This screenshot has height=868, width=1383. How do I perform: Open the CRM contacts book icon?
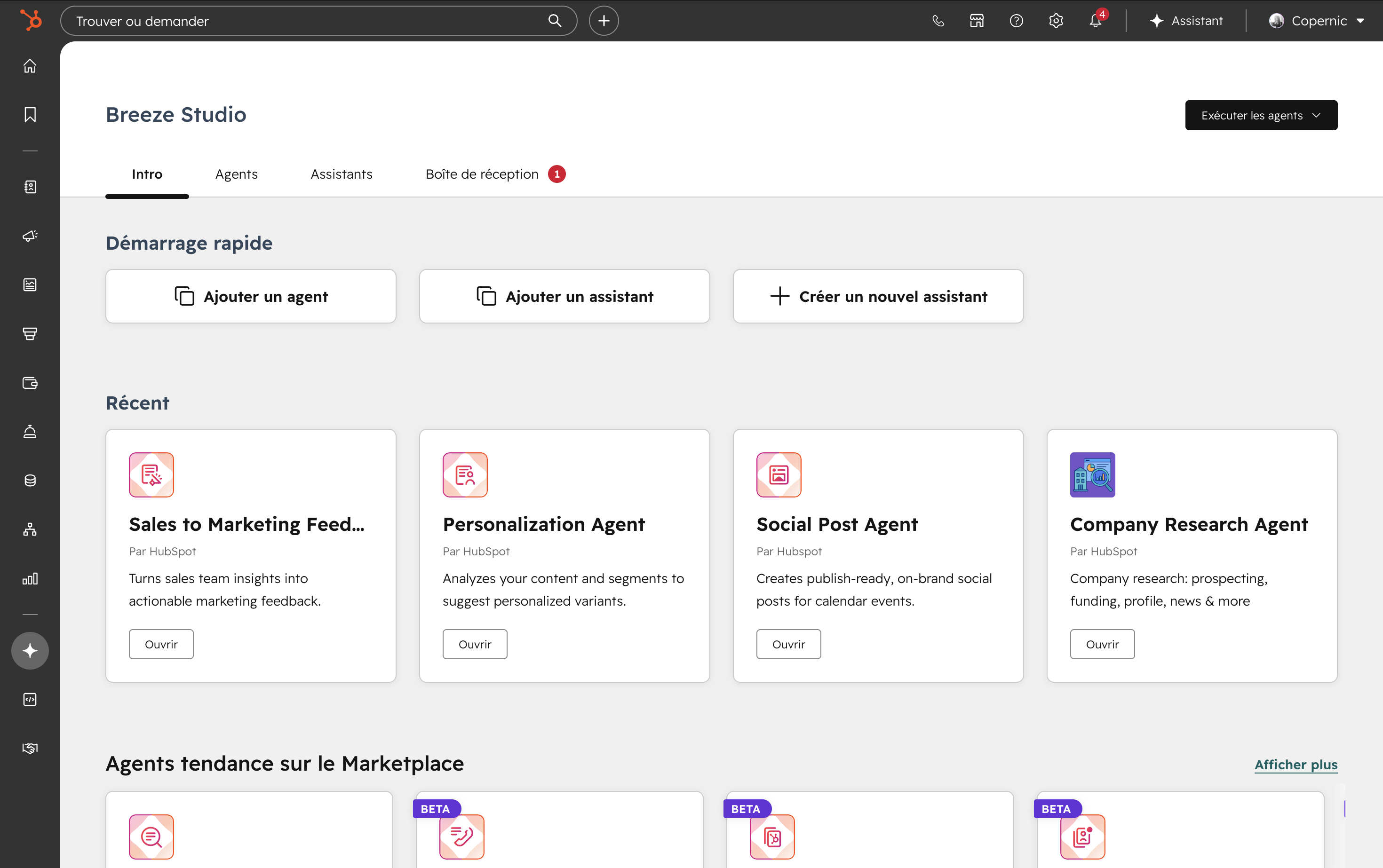coord(30,187)
